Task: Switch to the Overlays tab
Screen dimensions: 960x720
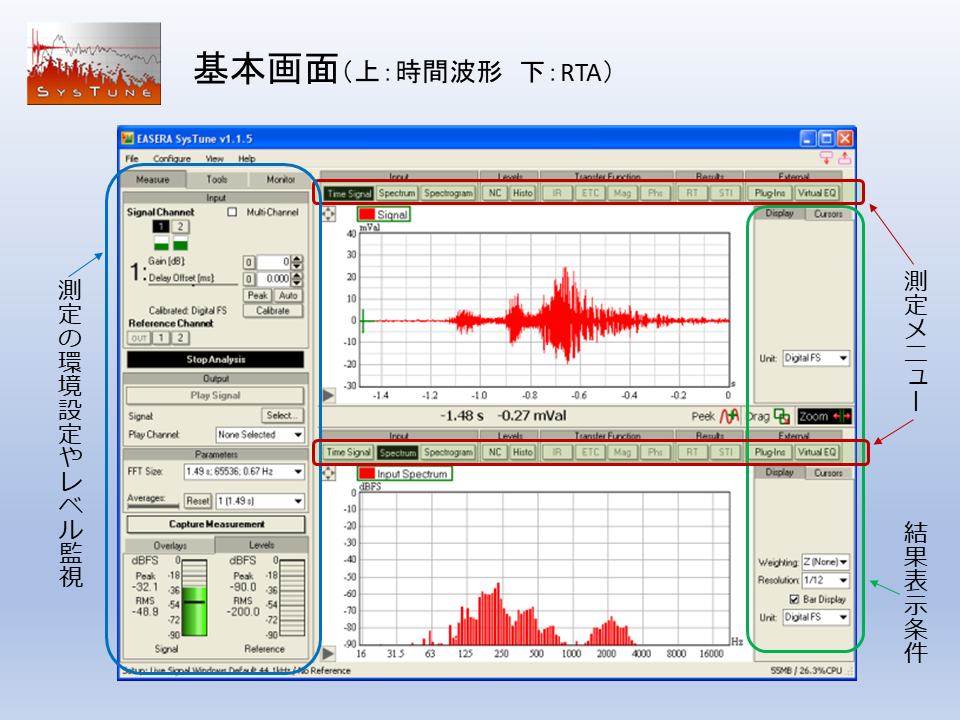Action: [x=170, y=546]
